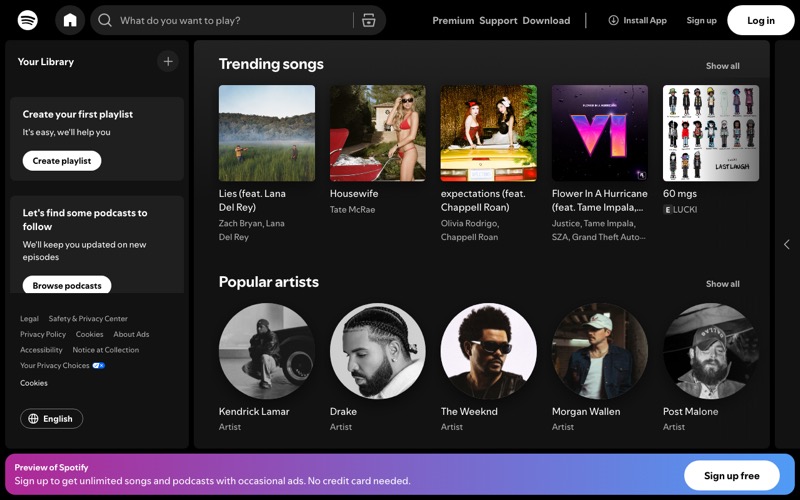The height and width of the screenshot is (500, 800).
Task: Open 60 mgs cover art
Action: pyautogui.click(x=711, y=133)
